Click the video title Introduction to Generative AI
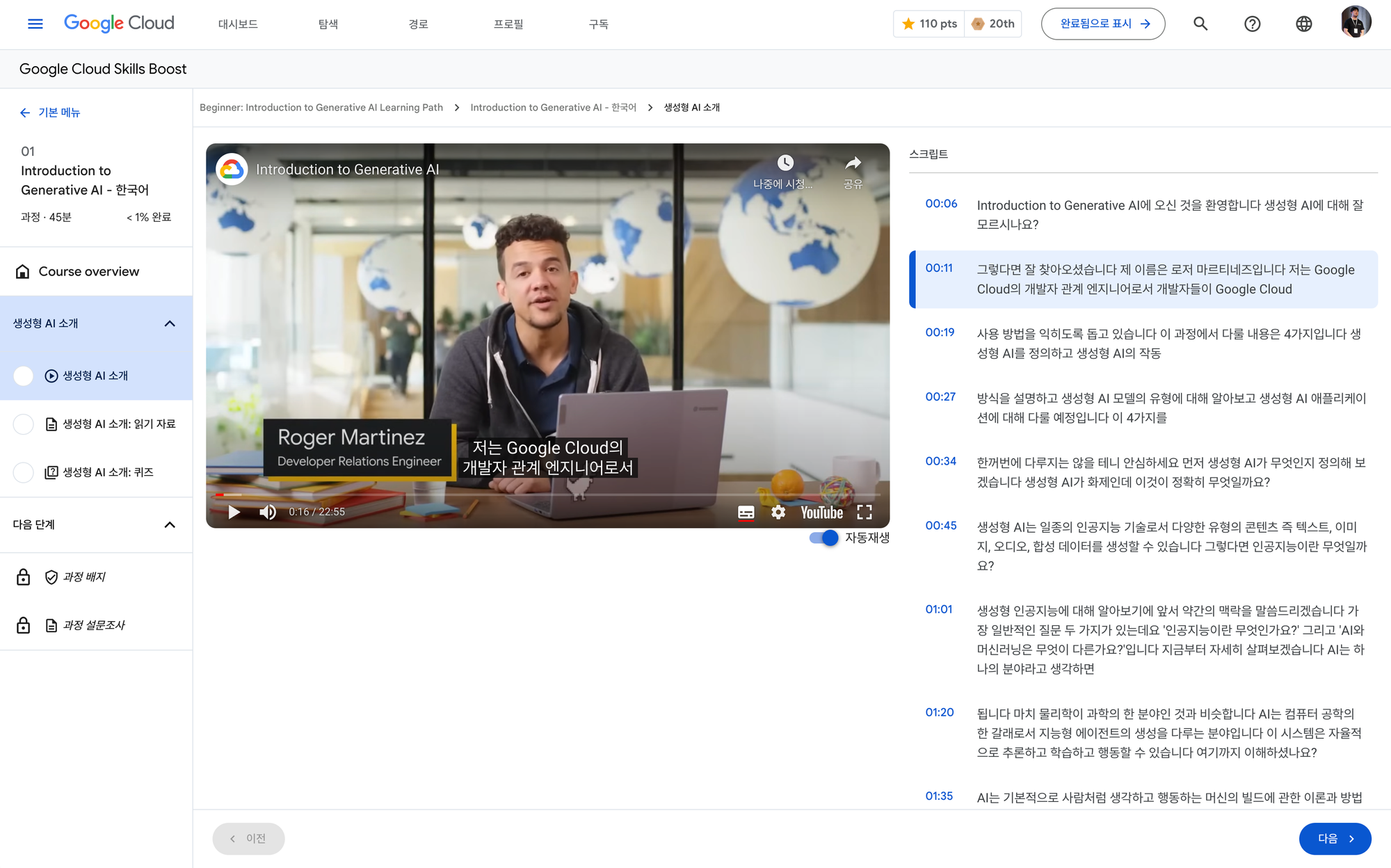This screenshot has height=868, width=1391. pos(347,169)
